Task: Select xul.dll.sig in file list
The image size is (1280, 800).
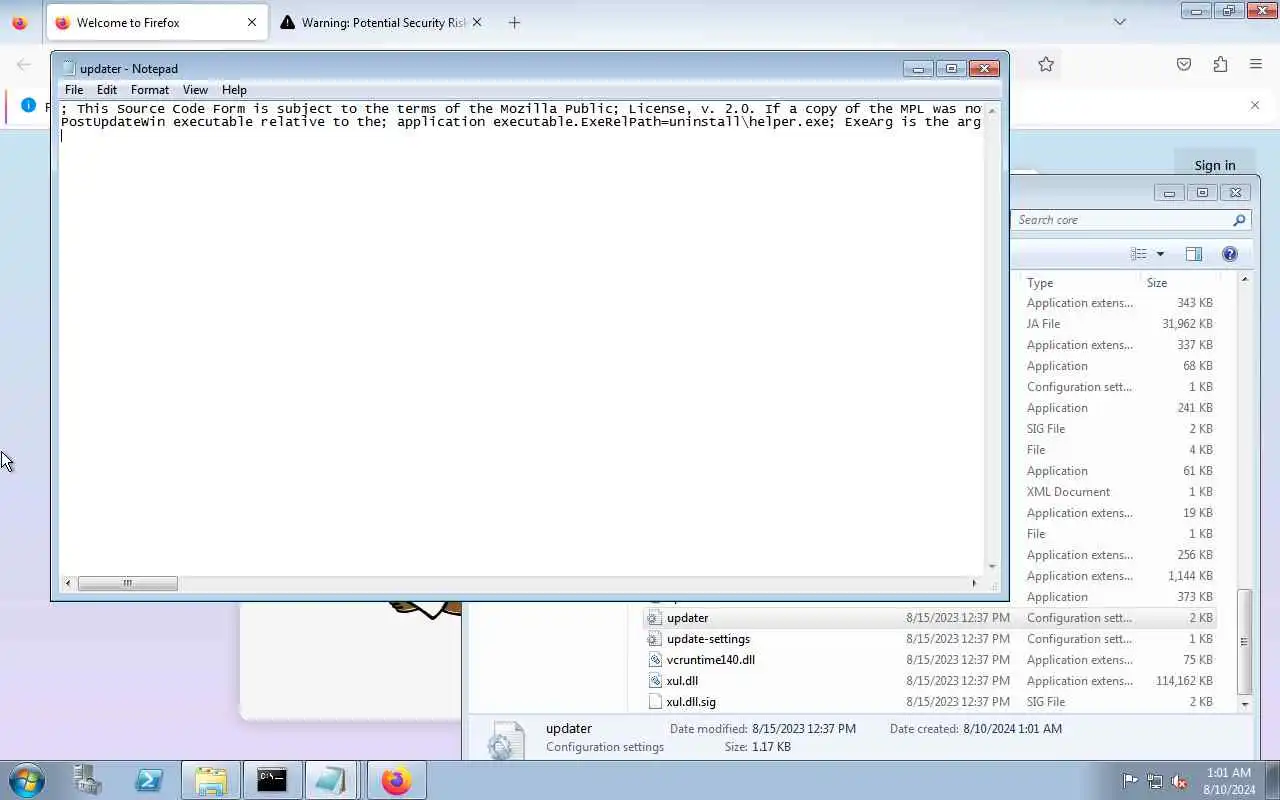Action: [930, 702]
